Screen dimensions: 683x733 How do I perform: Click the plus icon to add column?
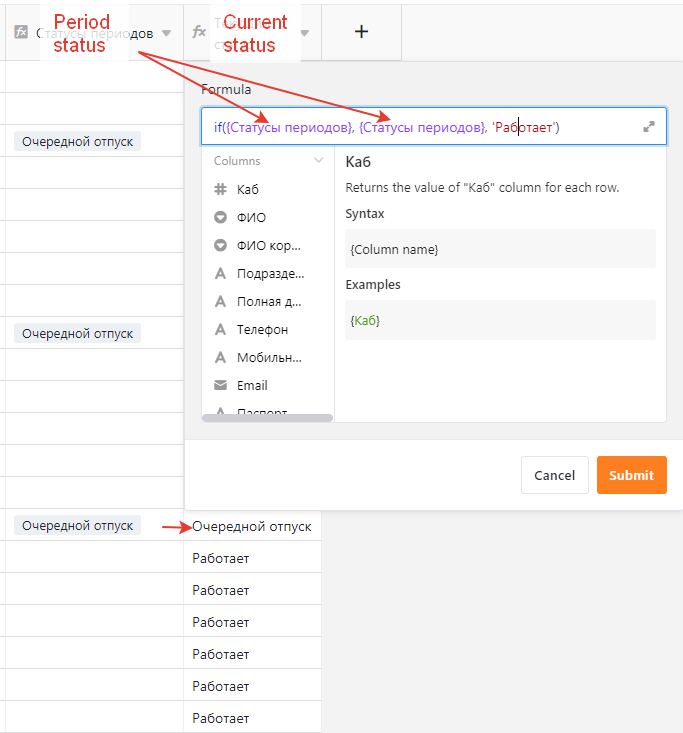pyautogui.click(x=362, y=32)
